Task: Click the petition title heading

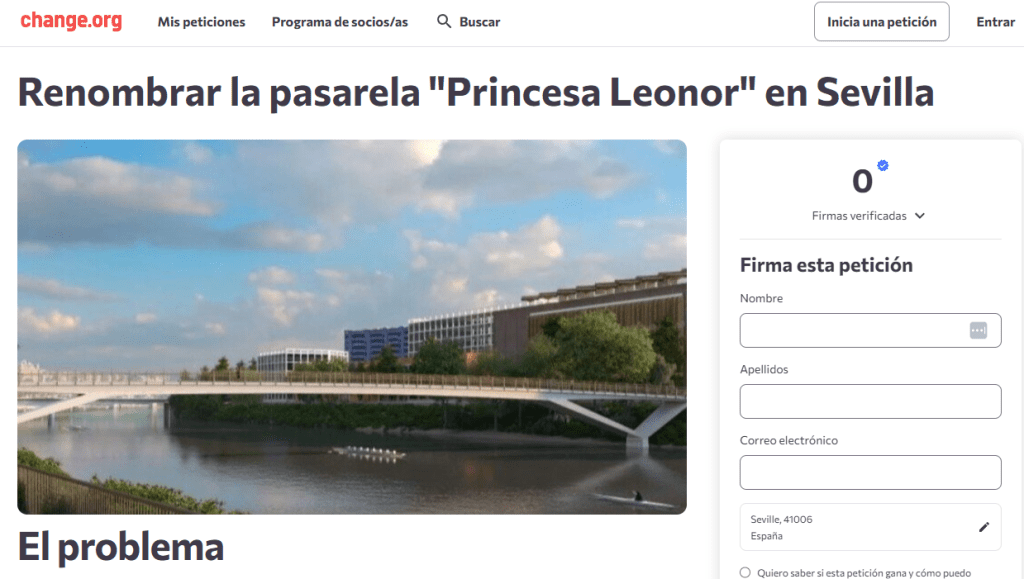Action: click(475, 92)
